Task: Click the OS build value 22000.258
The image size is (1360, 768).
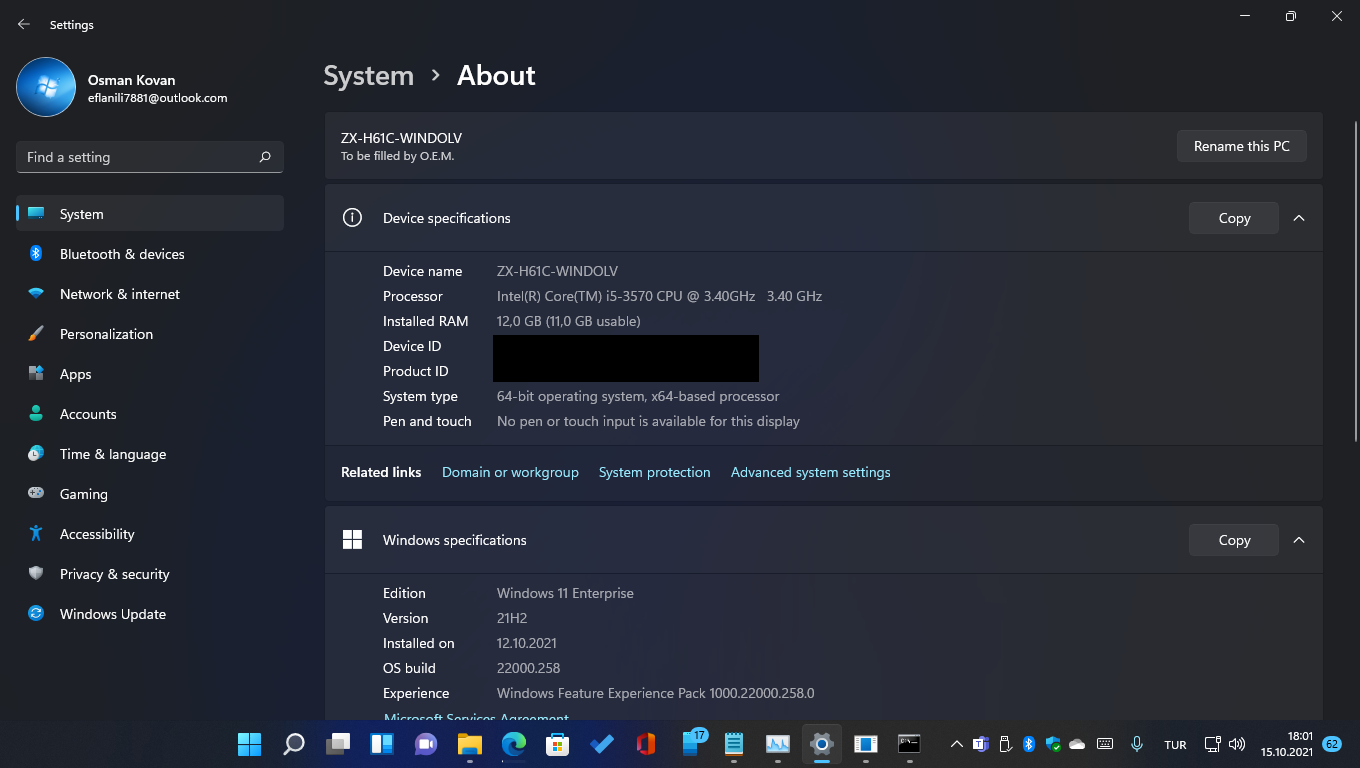Action: (528, 668)
